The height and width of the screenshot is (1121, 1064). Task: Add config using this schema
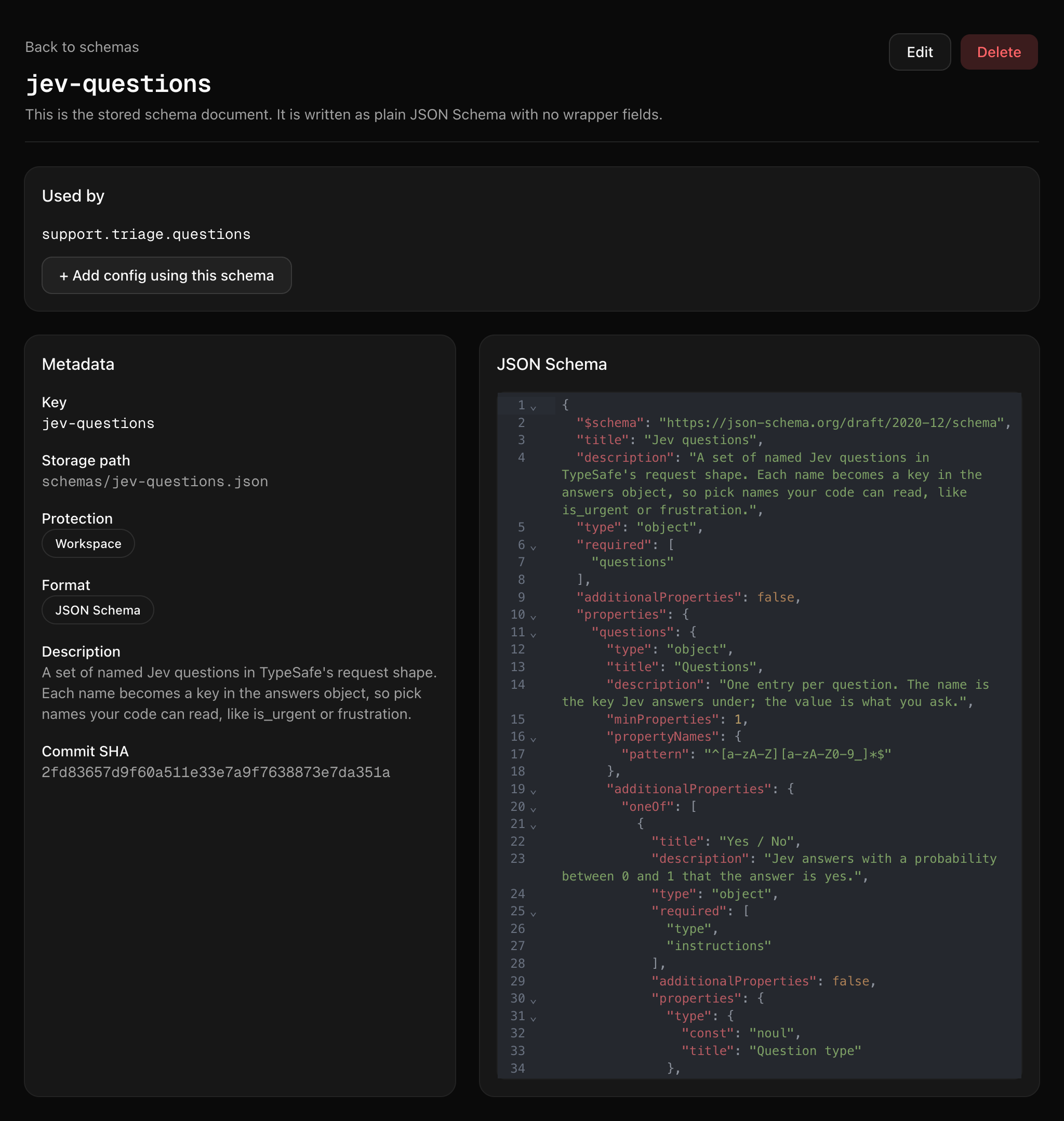pos(167,275)
